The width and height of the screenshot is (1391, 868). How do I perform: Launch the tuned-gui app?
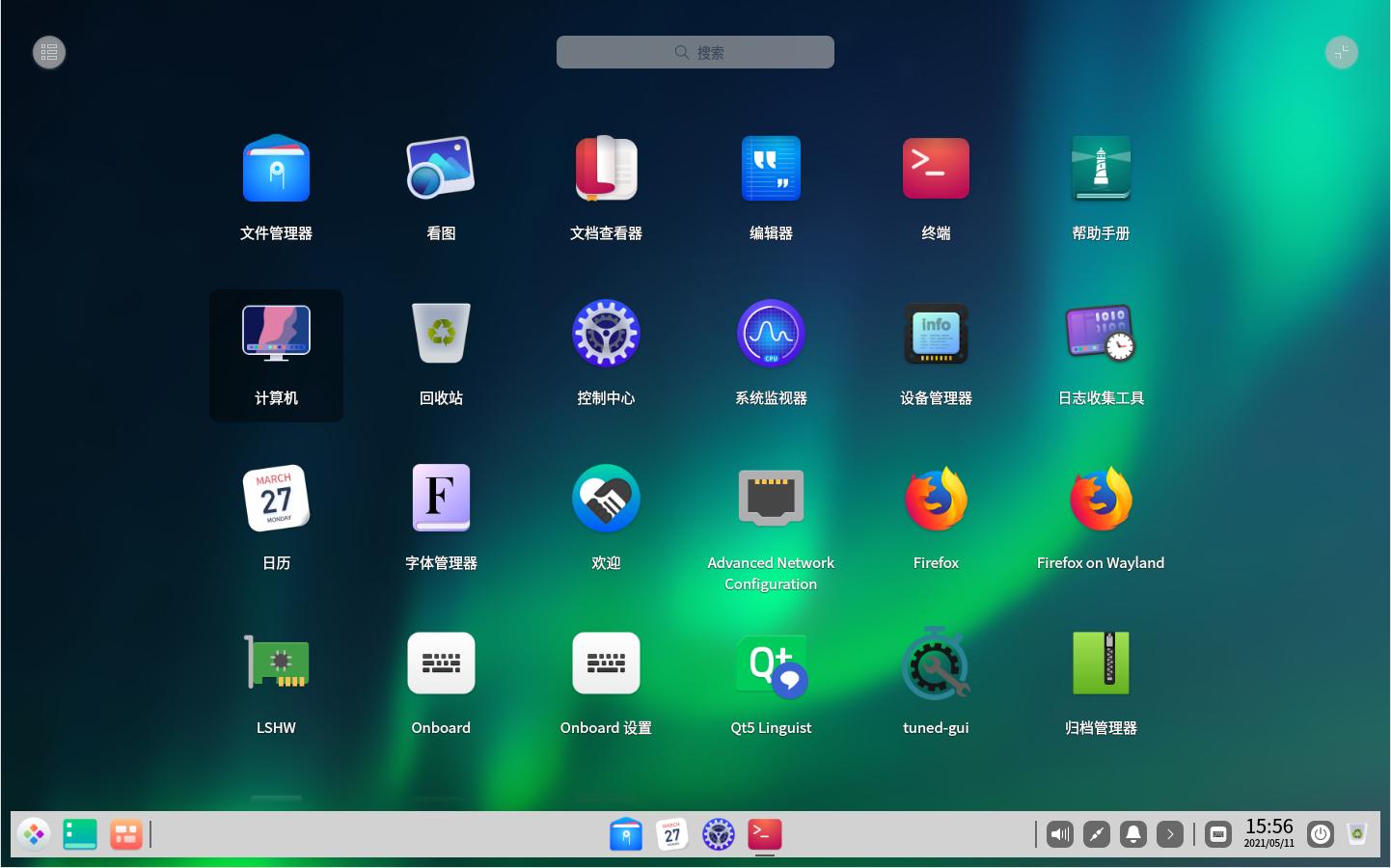pos(936,664)
